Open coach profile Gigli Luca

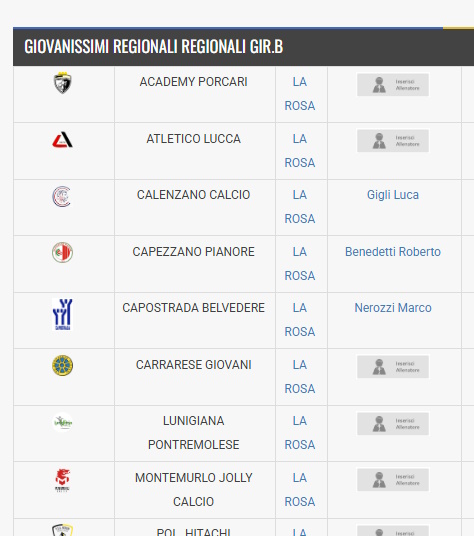coord(393,195)
